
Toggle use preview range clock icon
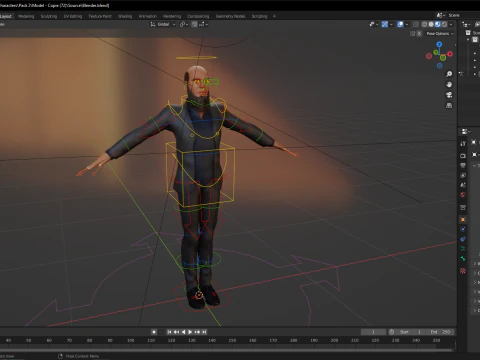click(x=392, y=332)
